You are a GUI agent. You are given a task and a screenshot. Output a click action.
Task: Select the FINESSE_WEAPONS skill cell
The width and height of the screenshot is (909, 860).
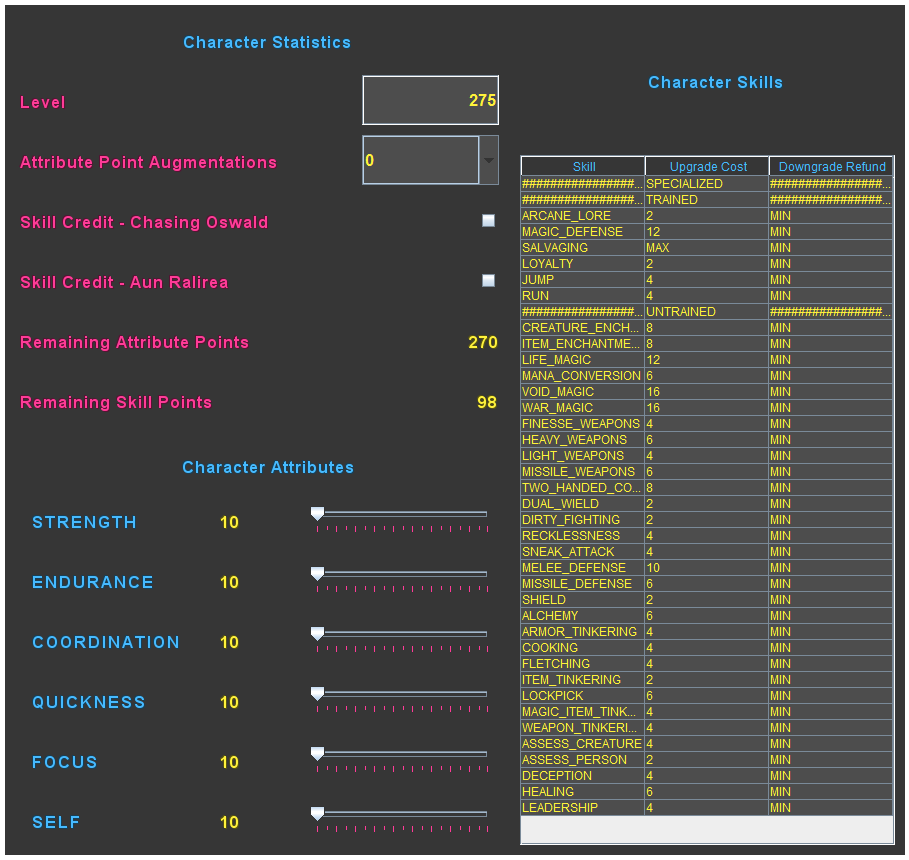583,424
